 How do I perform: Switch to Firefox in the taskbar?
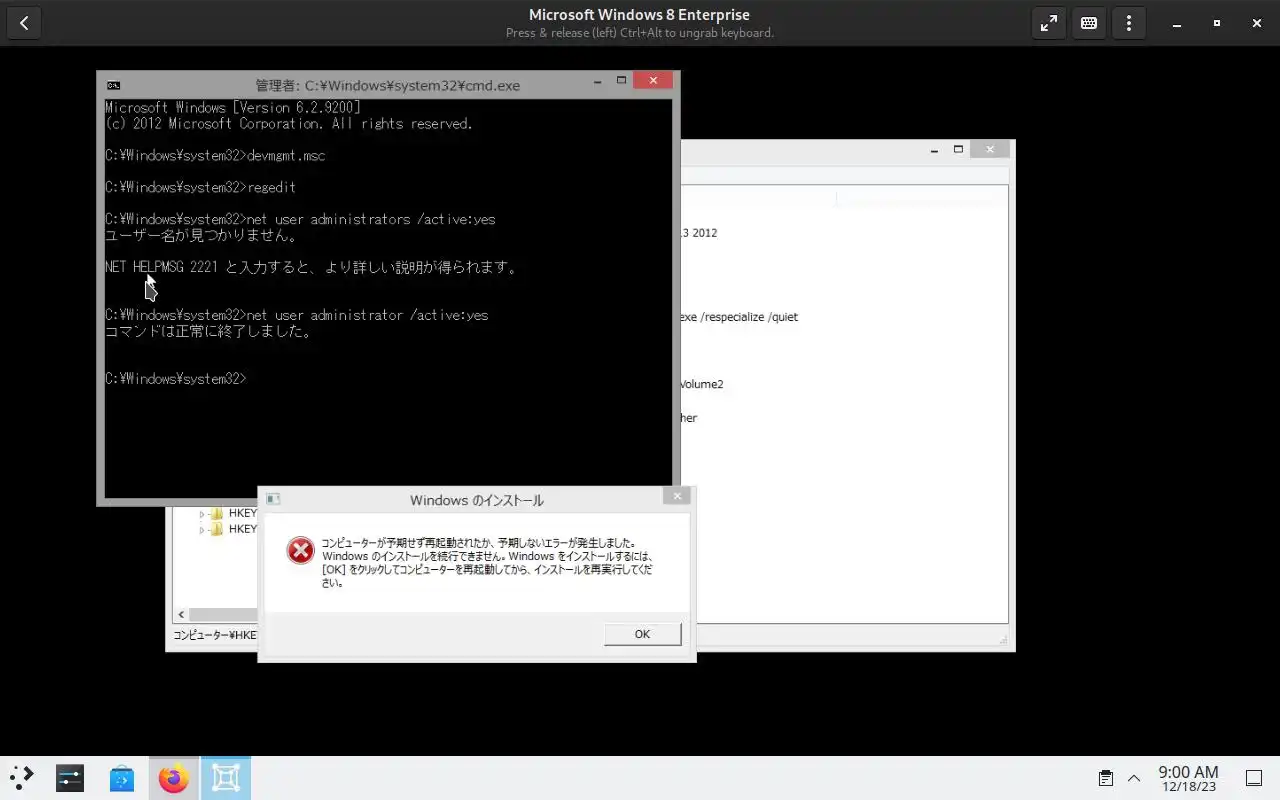pos(174,778)
